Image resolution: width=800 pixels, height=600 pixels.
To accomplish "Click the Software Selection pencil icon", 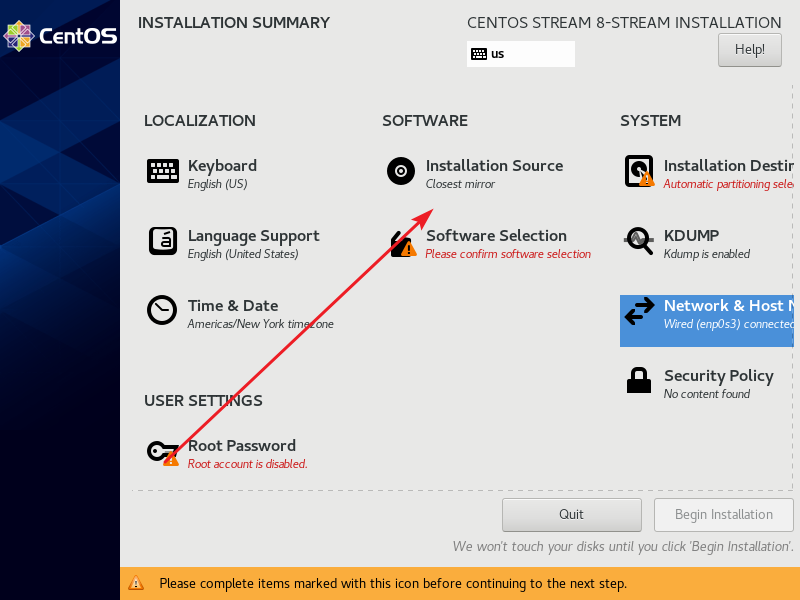I will tap(400, 241).
